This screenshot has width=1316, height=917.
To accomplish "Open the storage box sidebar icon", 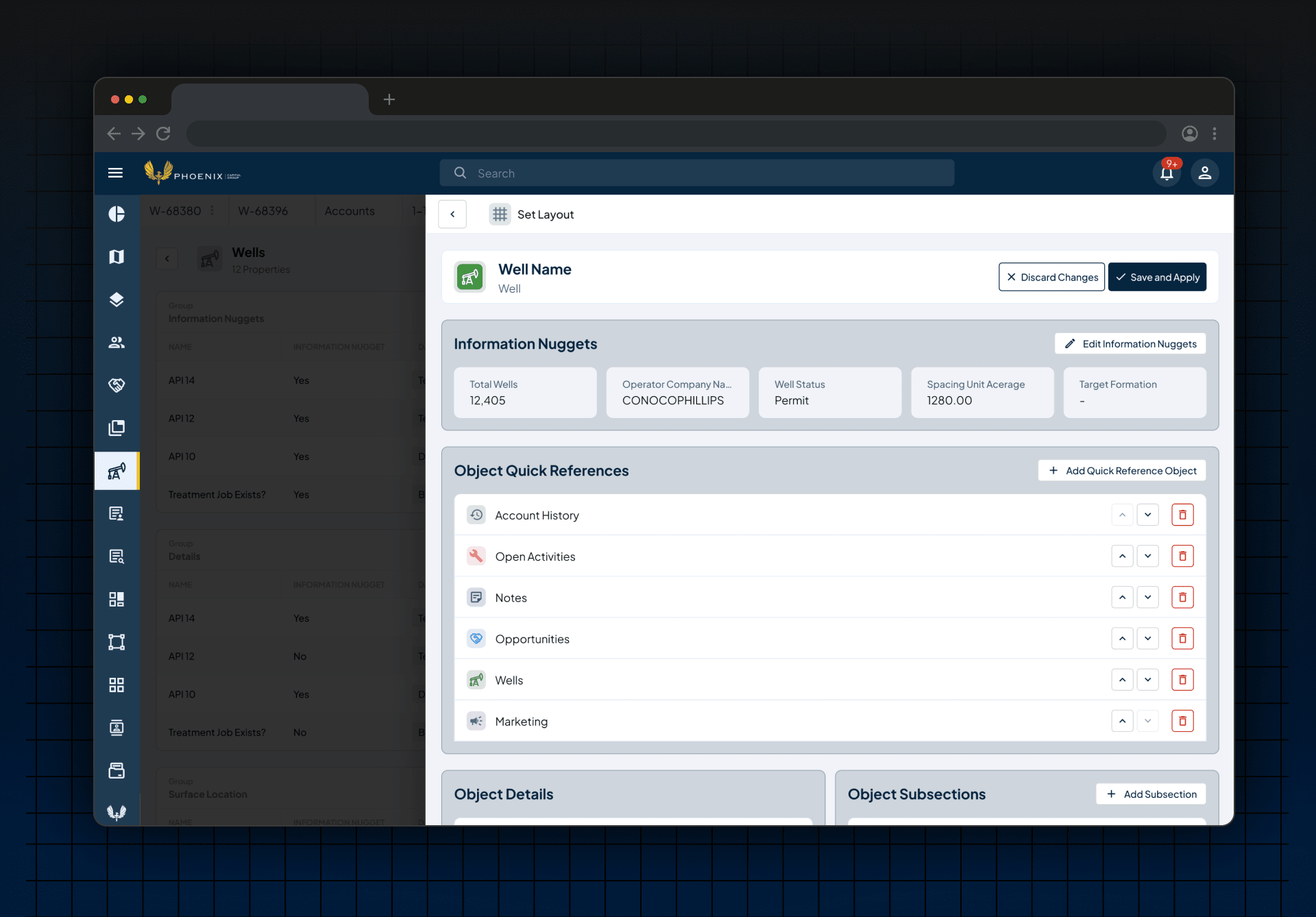I will (x=117, y=770).
